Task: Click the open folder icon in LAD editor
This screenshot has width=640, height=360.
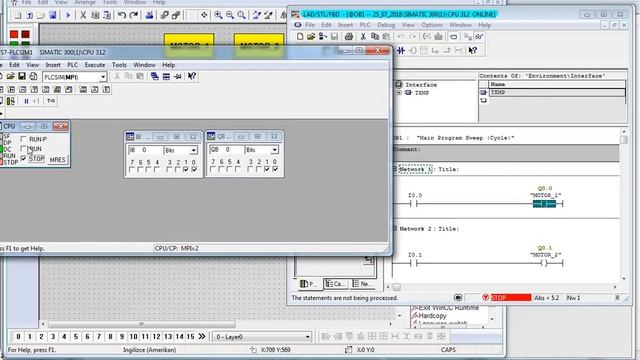Action: pos(311,37)
